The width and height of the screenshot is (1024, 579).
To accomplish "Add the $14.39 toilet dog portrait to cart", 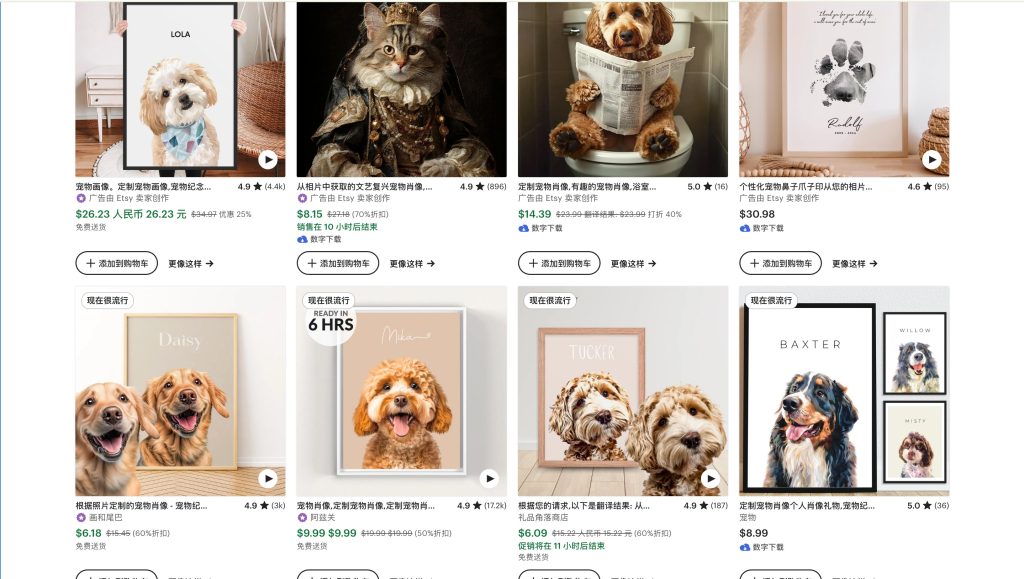I will tap(559, 264).
